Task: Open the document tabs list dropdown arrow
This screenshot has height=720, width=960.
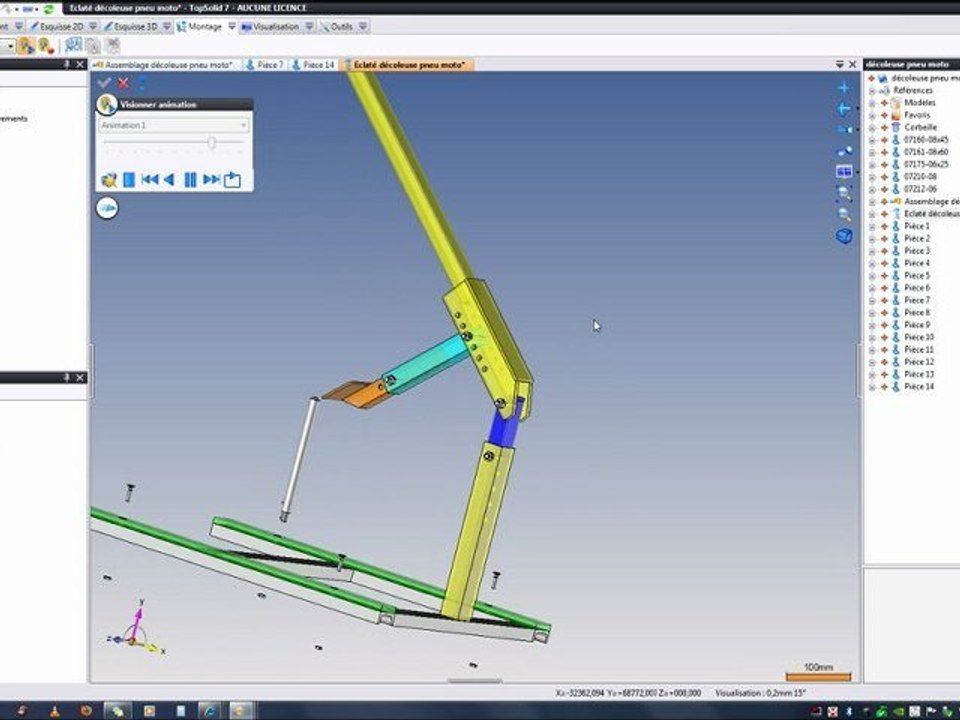Action: tap(839, 64)
